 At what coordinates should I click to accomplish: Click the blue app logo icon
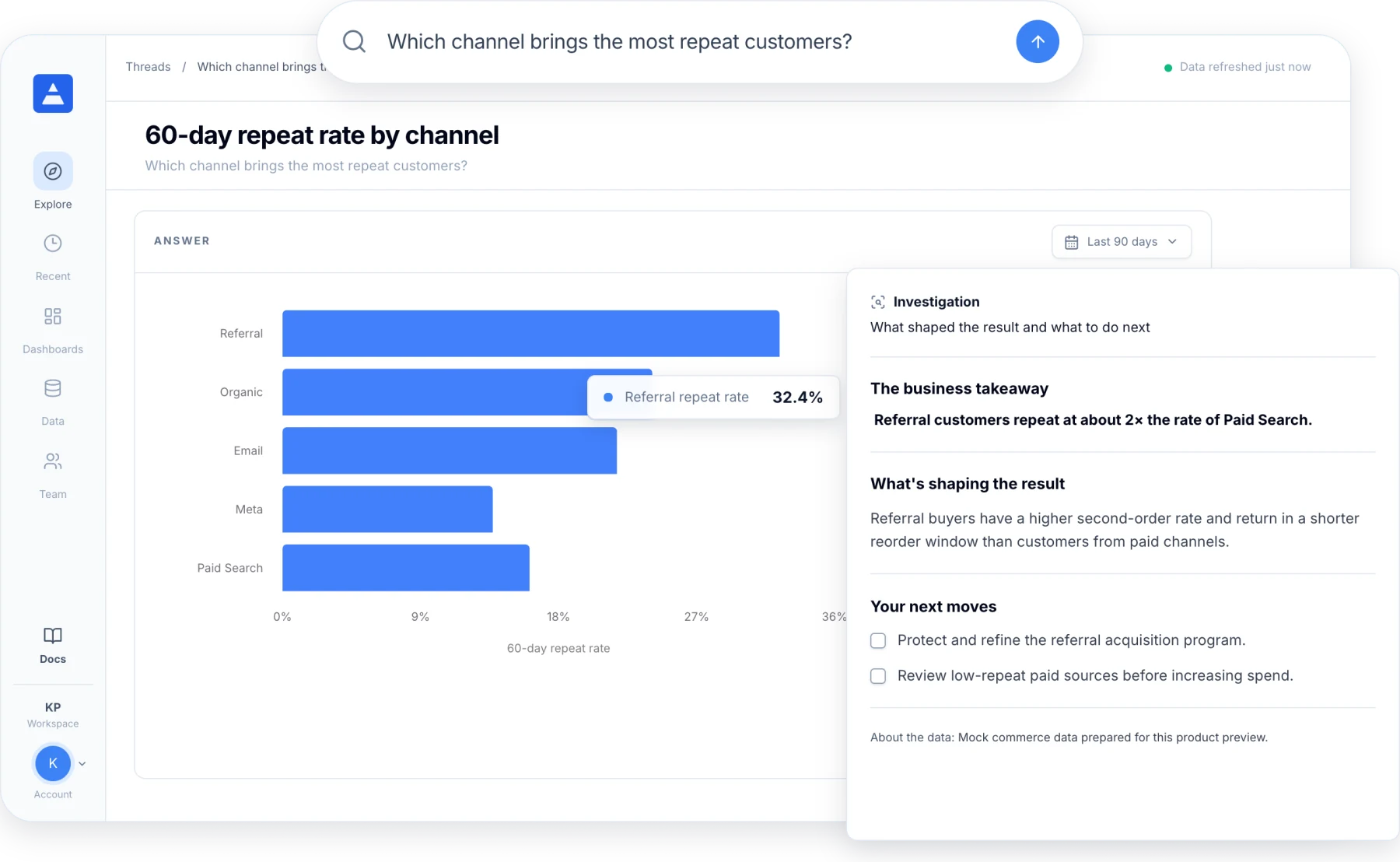click(x=53, y=93)
